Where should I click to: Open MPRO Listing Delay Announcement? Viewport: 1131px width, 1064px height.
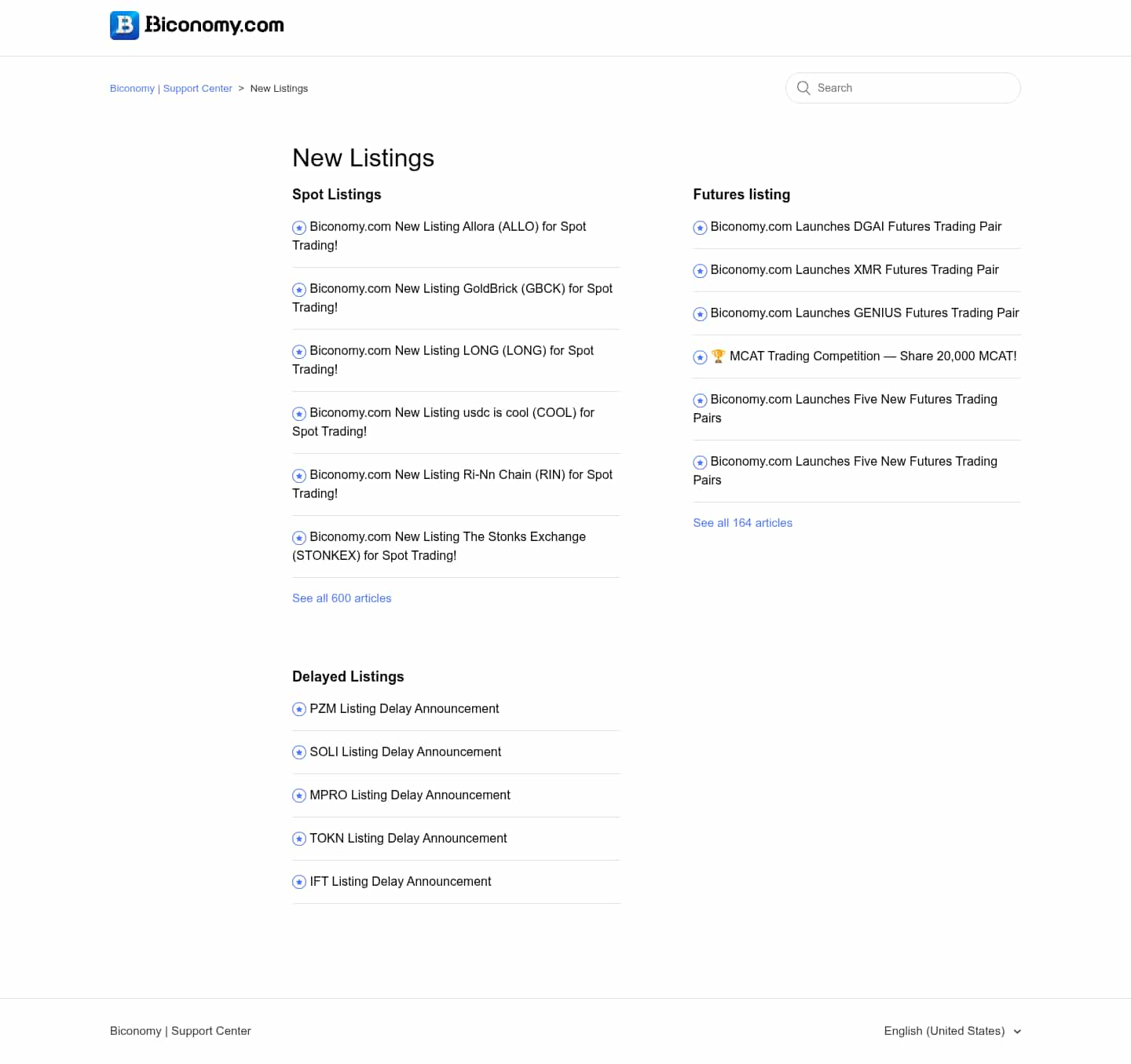point(410,795)
